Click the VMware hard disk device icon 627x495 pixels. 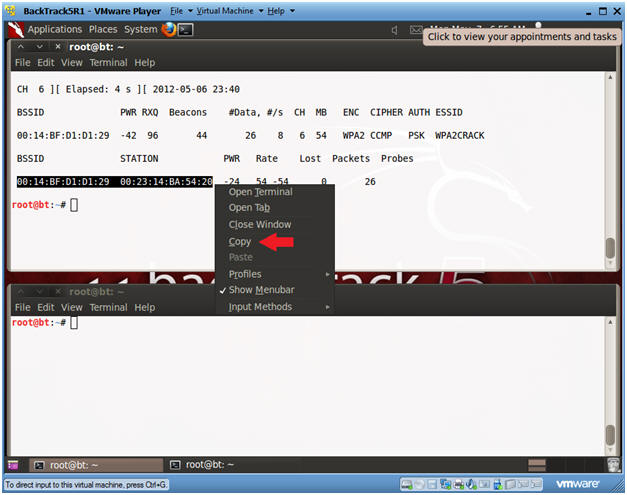(x=407, y=485)
